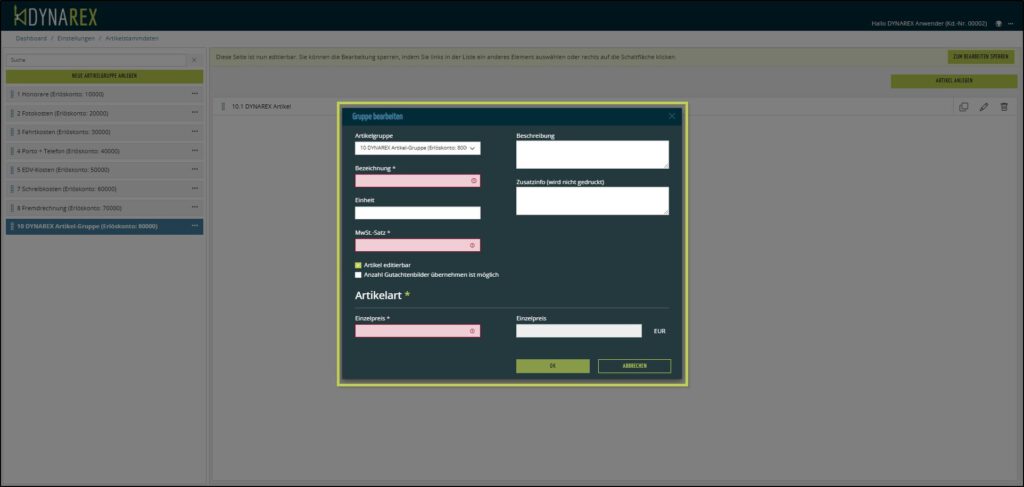1024x487 pixels.
Task: Click into the MwSt.-Satz required field
Action: point(415,245)
